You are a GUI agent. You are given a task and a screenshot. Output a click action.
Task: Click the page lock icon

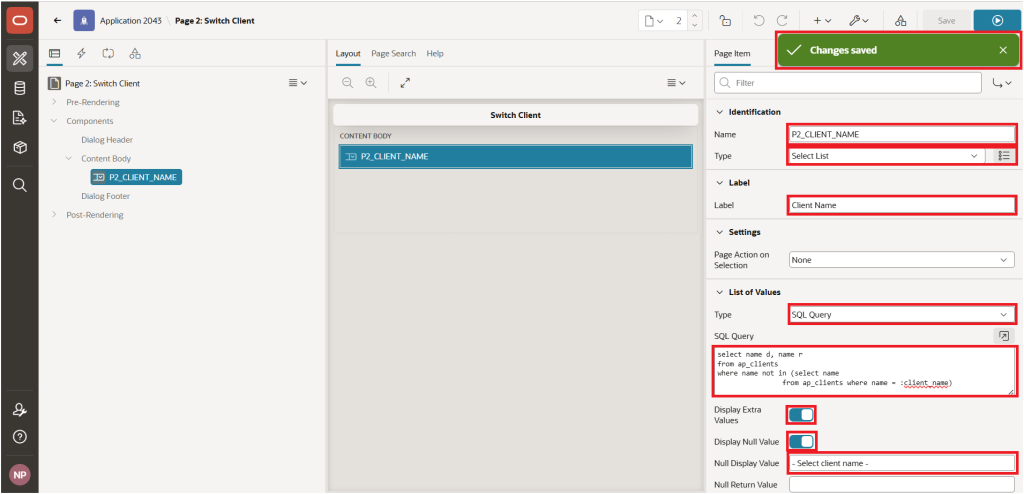pyautogui.click(x=725, y=21)
